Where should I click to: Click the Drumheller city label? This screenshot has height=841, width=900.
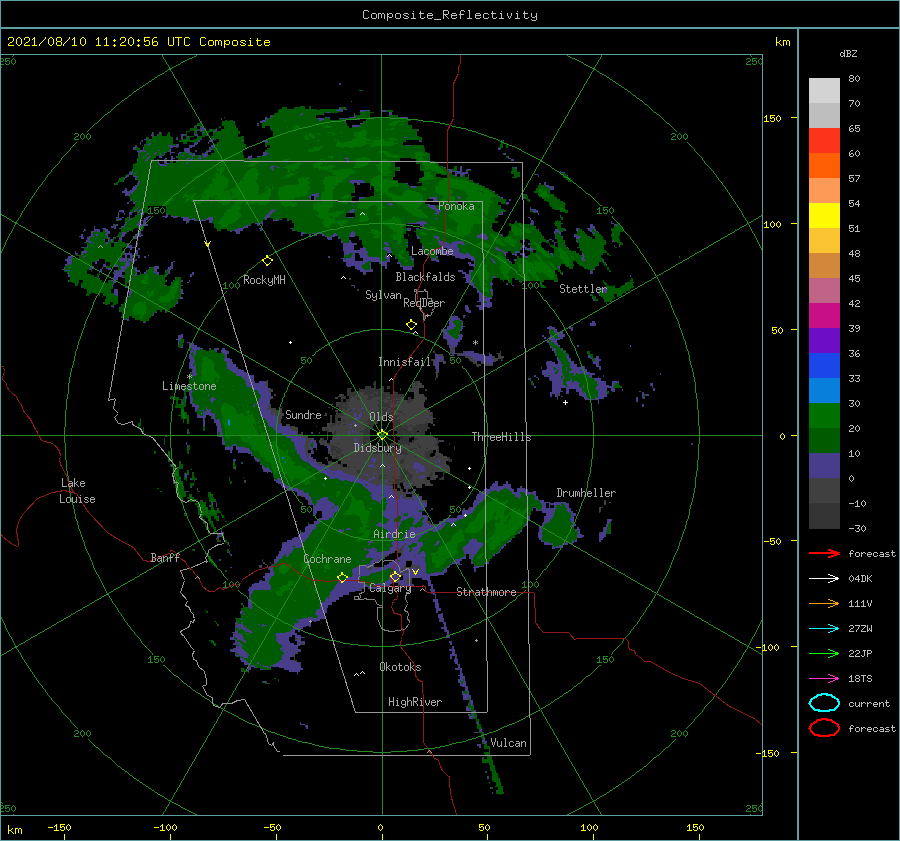pos(586,493)
